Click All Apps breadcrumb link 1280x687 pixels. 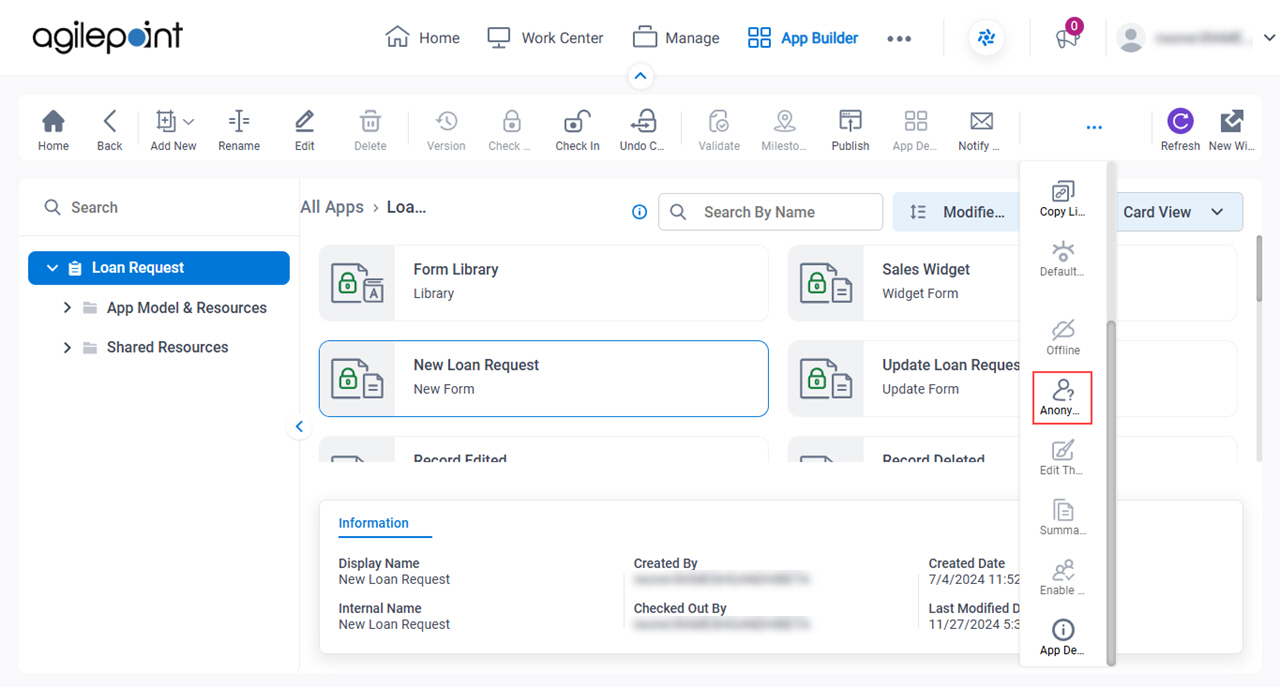pos(332,207)
